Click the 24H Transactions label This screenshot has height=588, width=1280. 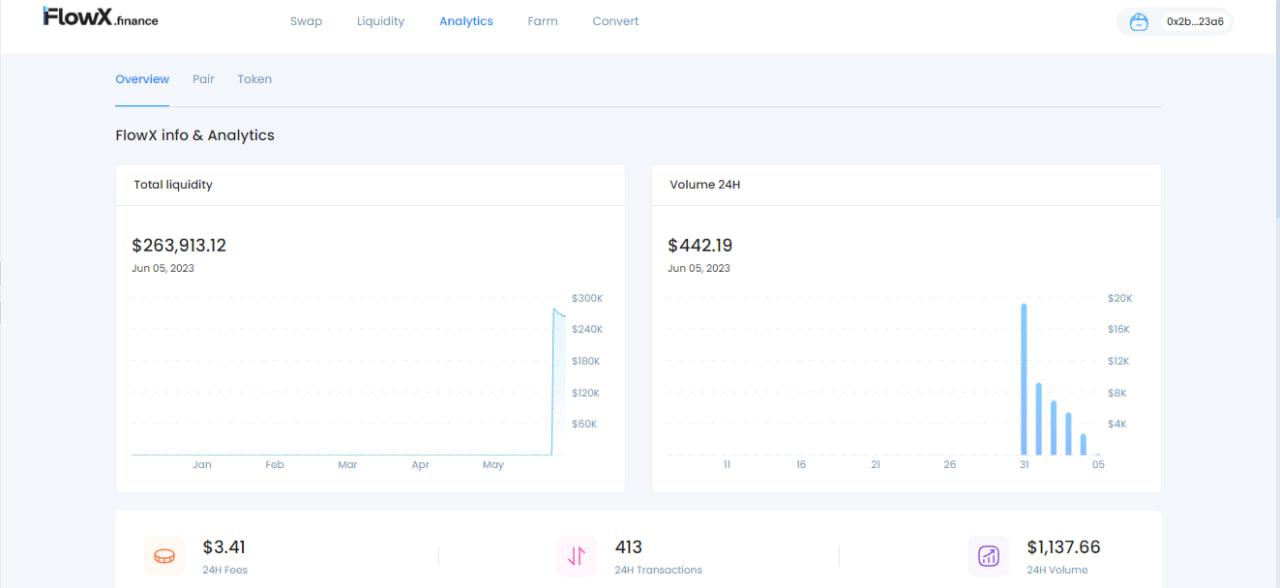tap(658, 570)
